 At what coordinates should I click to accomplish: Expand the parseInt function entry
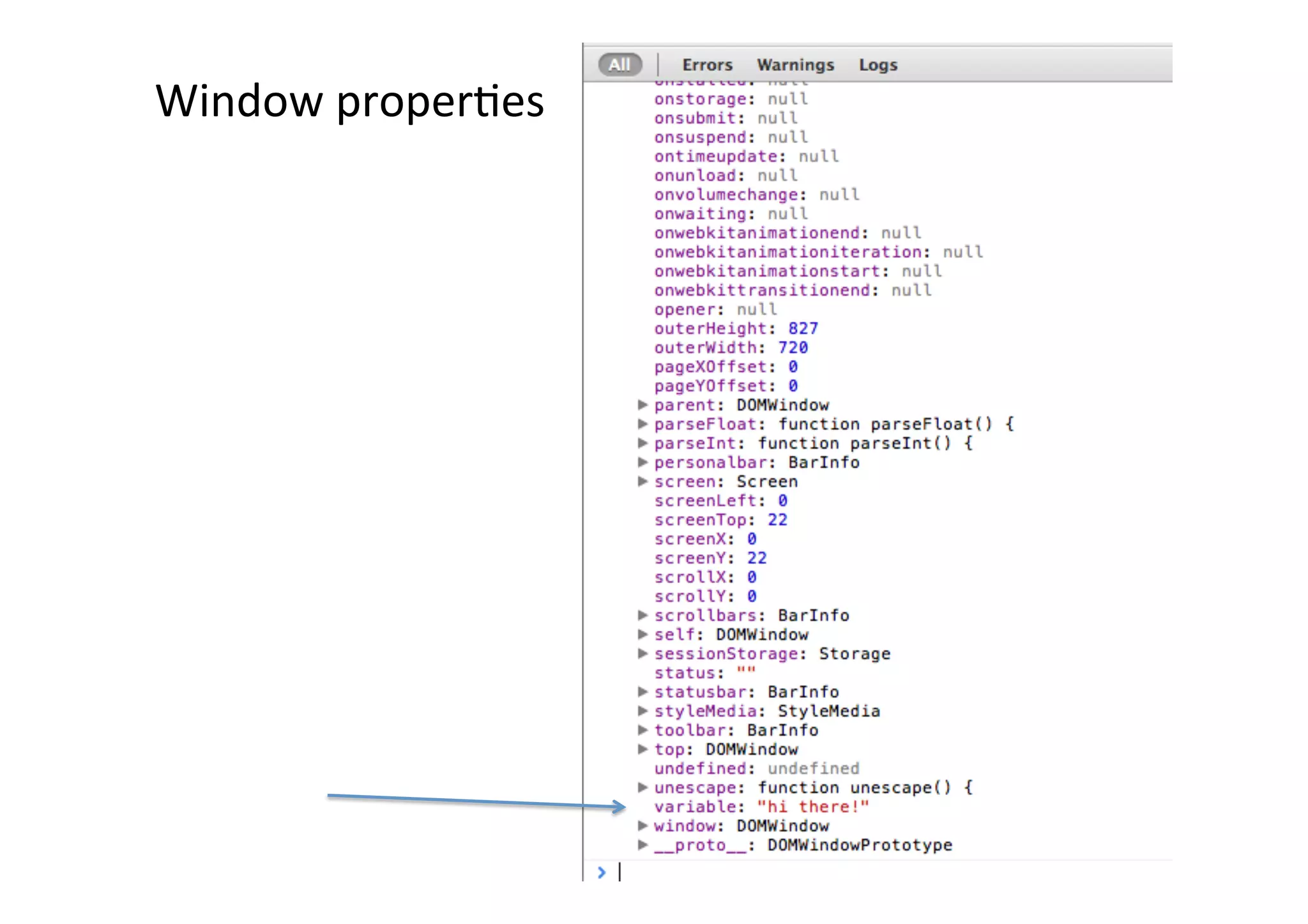[x=643, y=443]
